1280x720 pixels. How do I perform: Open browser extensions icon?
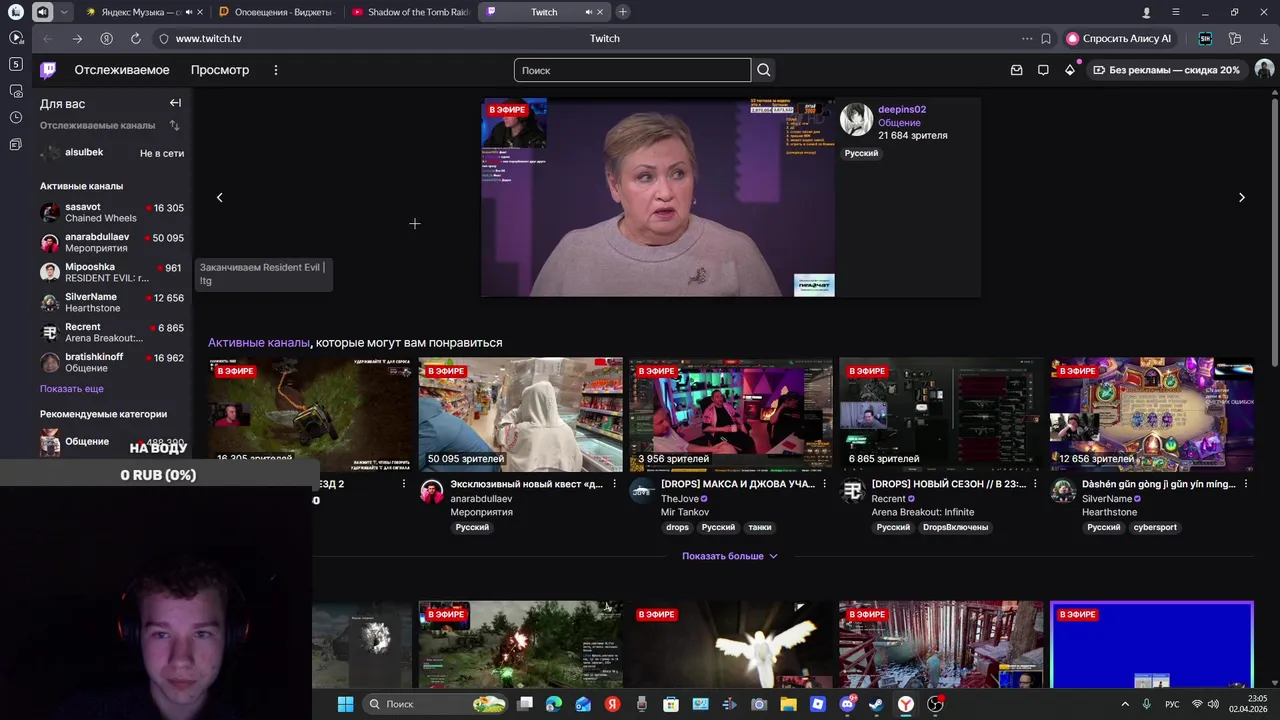pyautogui.click(x=1235, y=38)
